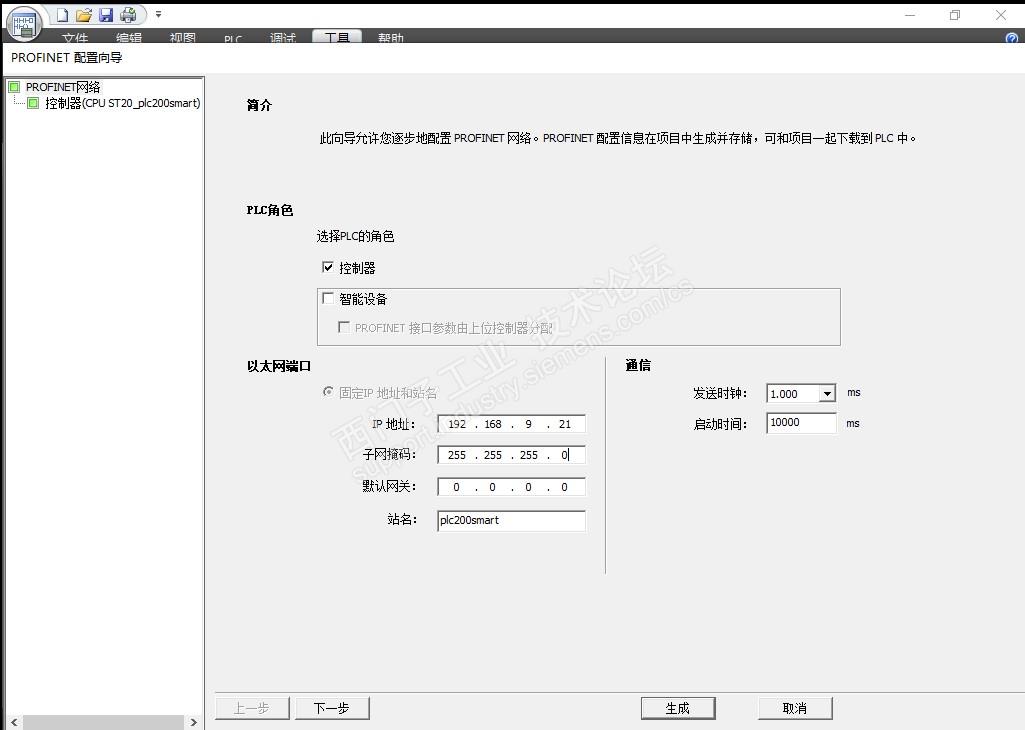The width and height of the screenshot is (1025, 730).
Task: Click the green icon beside 控制器 node
Action: 33,103
